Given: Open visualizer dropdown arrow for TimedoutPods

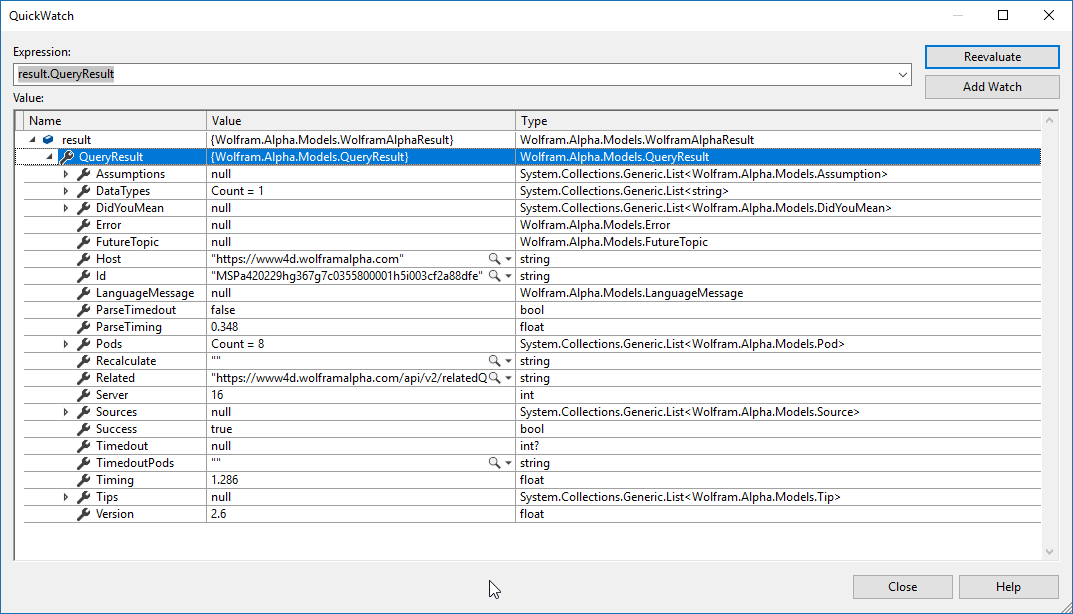Looking at the screenshot, I should (x=508, y=463).
